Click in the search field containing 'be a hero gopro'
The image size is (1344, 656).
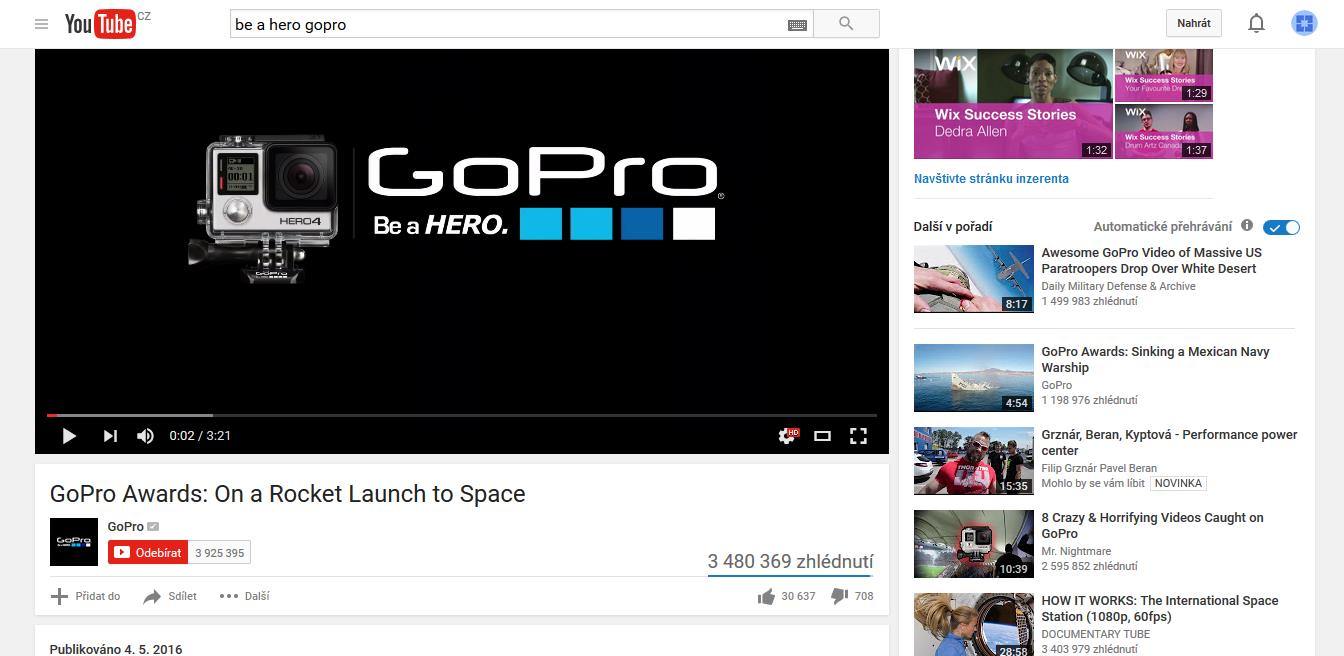(508, 24)
